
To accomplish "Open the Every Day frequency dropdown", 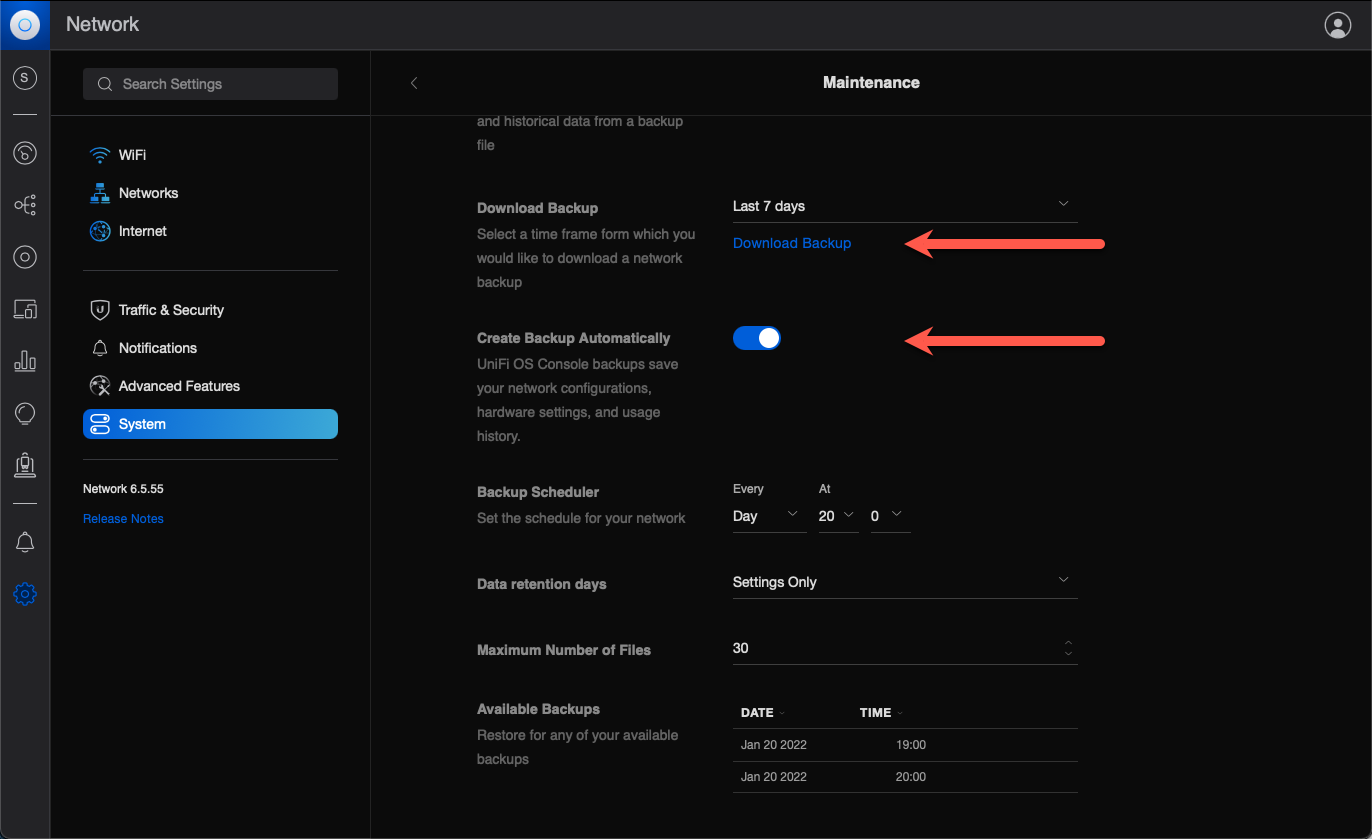I will click(x=769, y=516).
